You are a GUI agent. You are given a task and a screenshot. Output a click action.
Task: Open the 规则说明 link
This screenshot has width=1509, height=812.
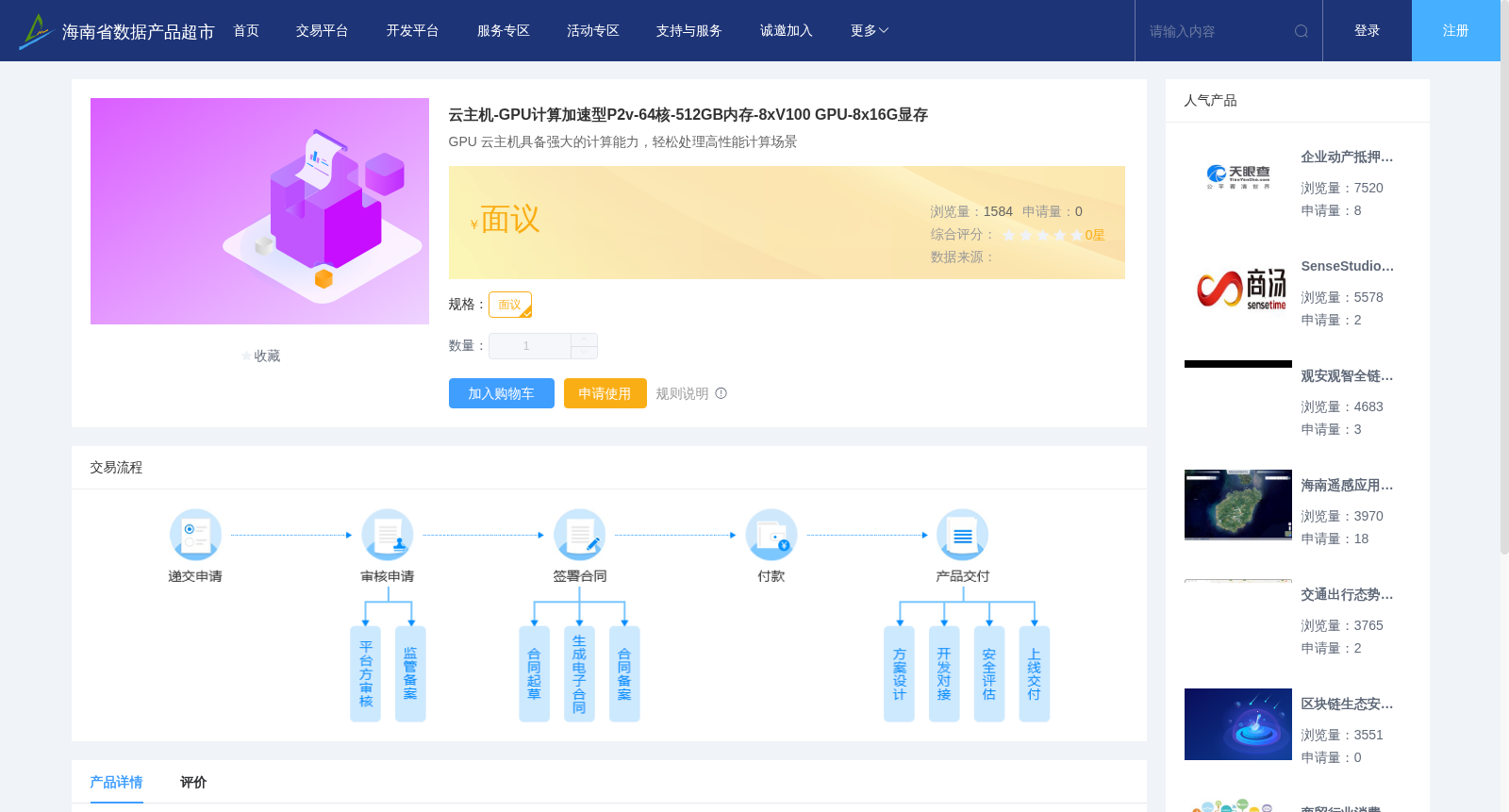[682, 393]
